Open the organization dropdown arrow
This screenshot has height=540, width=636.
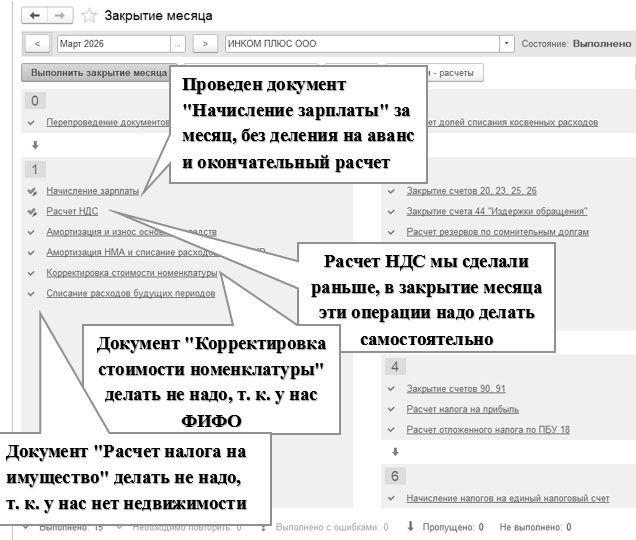pyautogui.click(x=507, y=44)
